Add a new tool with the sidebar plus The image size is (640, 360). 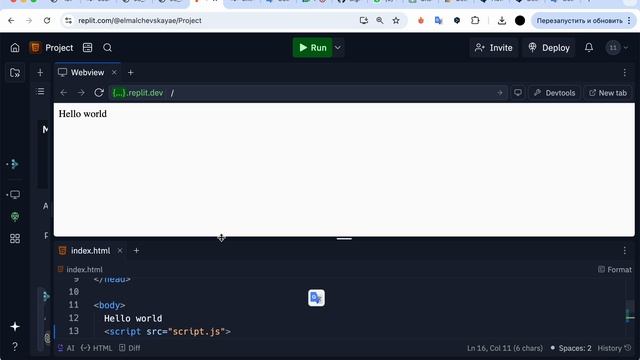point(40,73)
